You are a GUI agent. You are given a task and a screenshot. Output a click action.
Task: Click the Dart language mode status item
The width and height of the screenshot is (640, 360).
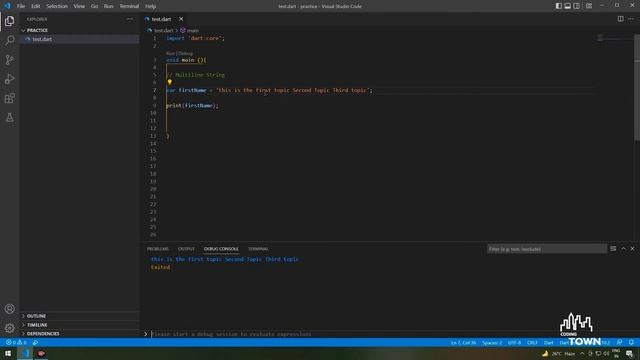click(549, 342)
